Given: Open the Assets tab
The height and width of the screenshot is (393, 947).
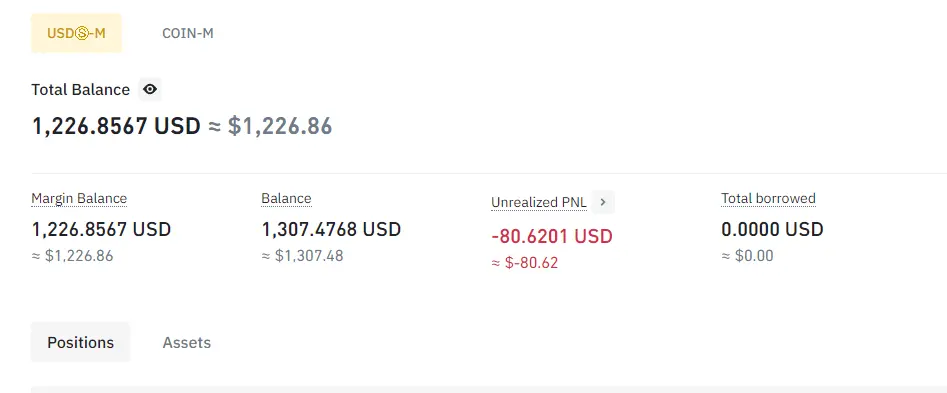Looking at the screenshot, I should click(187, 342).
